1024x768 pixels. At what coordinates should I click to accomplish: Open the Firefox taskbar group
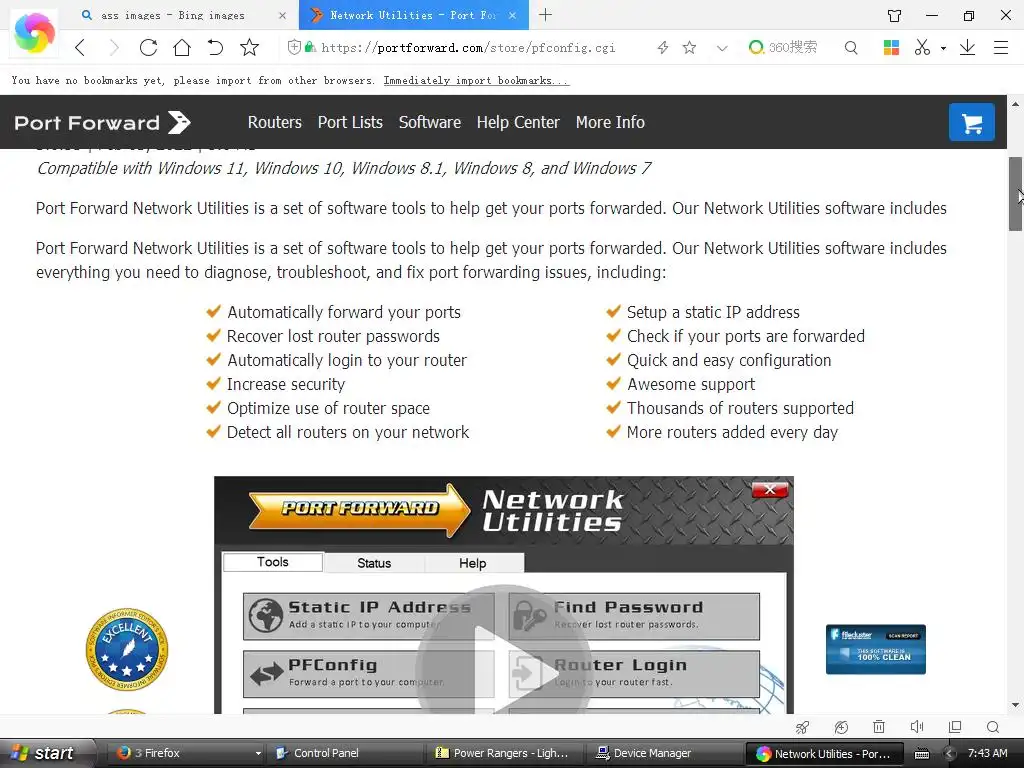[188, 753]
